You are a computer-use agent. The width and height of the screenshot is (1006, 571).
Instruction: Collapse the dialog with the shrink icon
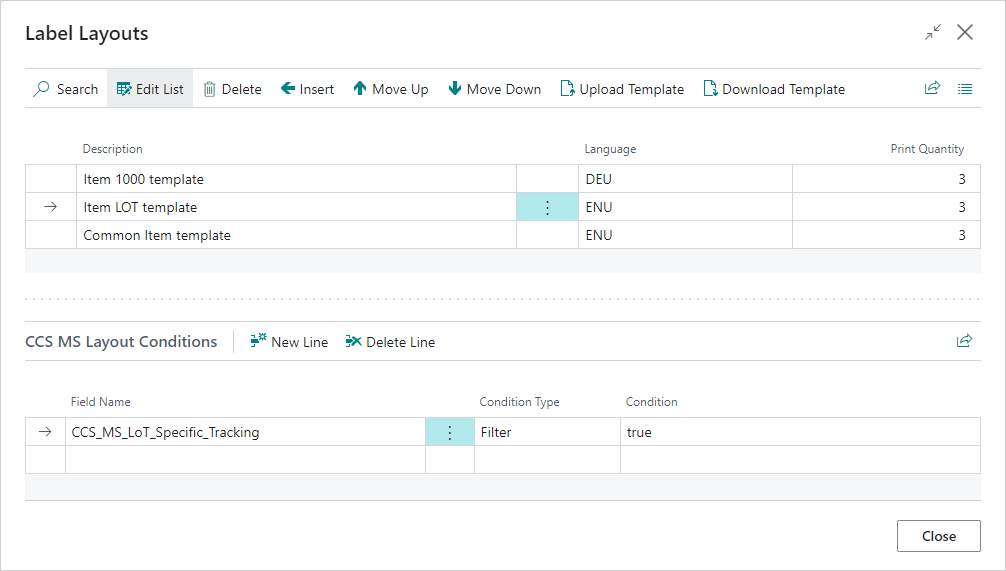pos(932,33)
